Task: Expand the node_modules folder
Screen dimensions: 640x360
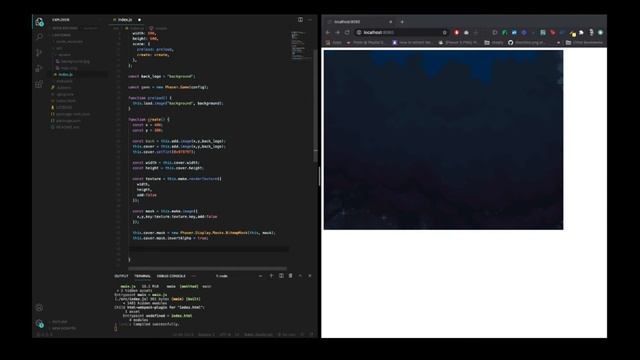Action: tap(69, 42)
